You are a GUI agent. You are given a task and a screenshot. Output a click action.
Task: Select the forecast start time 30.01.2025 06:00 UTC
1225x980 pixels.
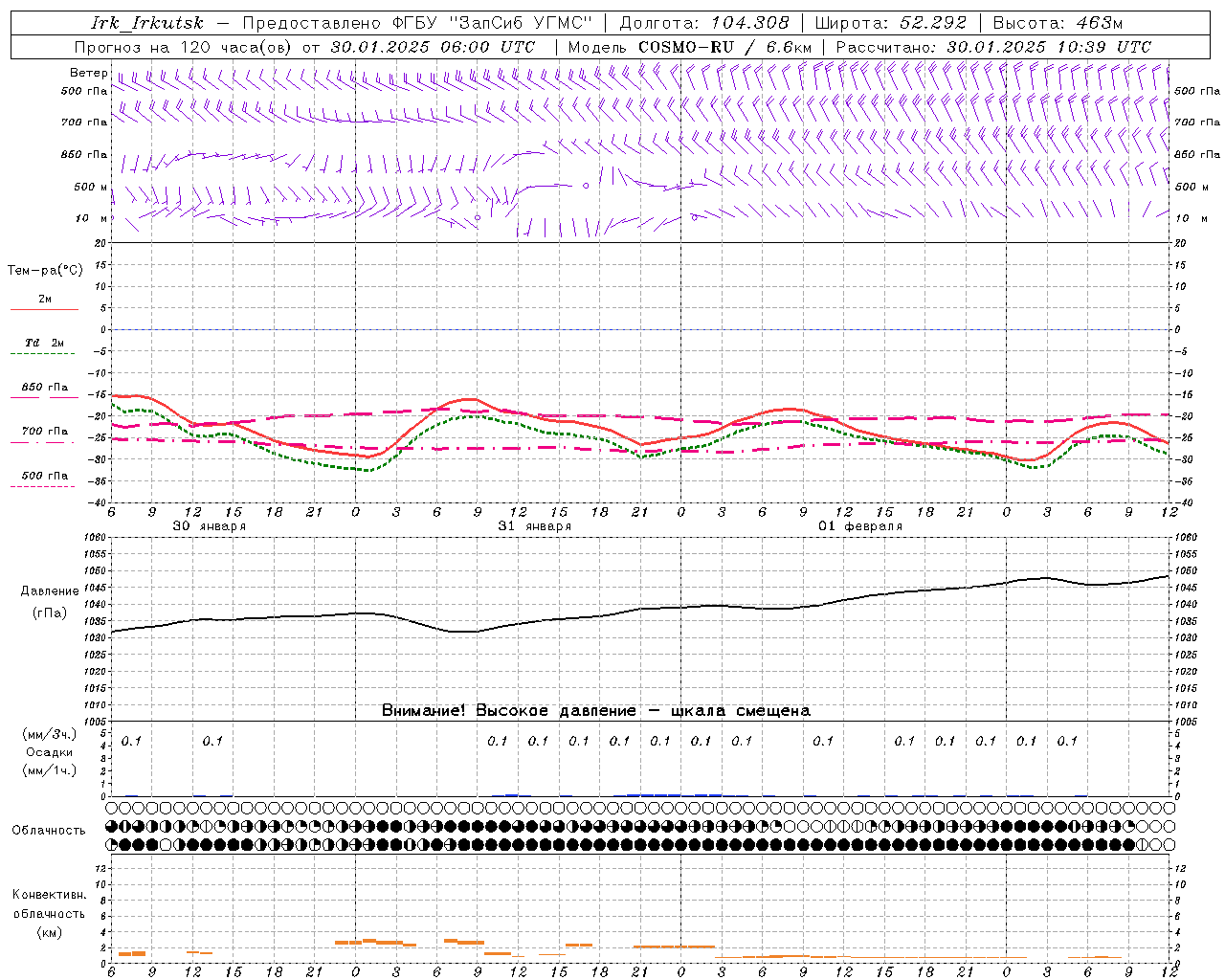tap(433, 47)
